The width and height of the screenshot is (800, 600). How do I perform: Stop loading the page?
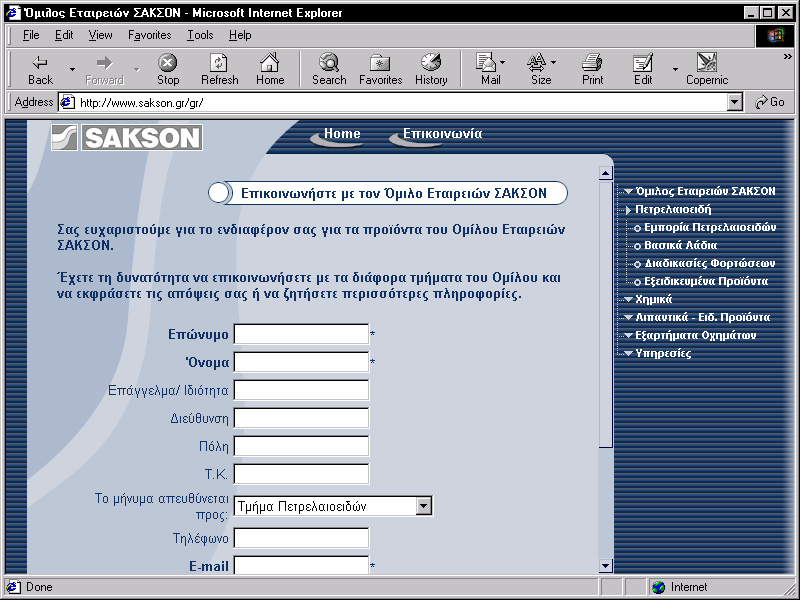pyautogui.click(x=168, y=70)
